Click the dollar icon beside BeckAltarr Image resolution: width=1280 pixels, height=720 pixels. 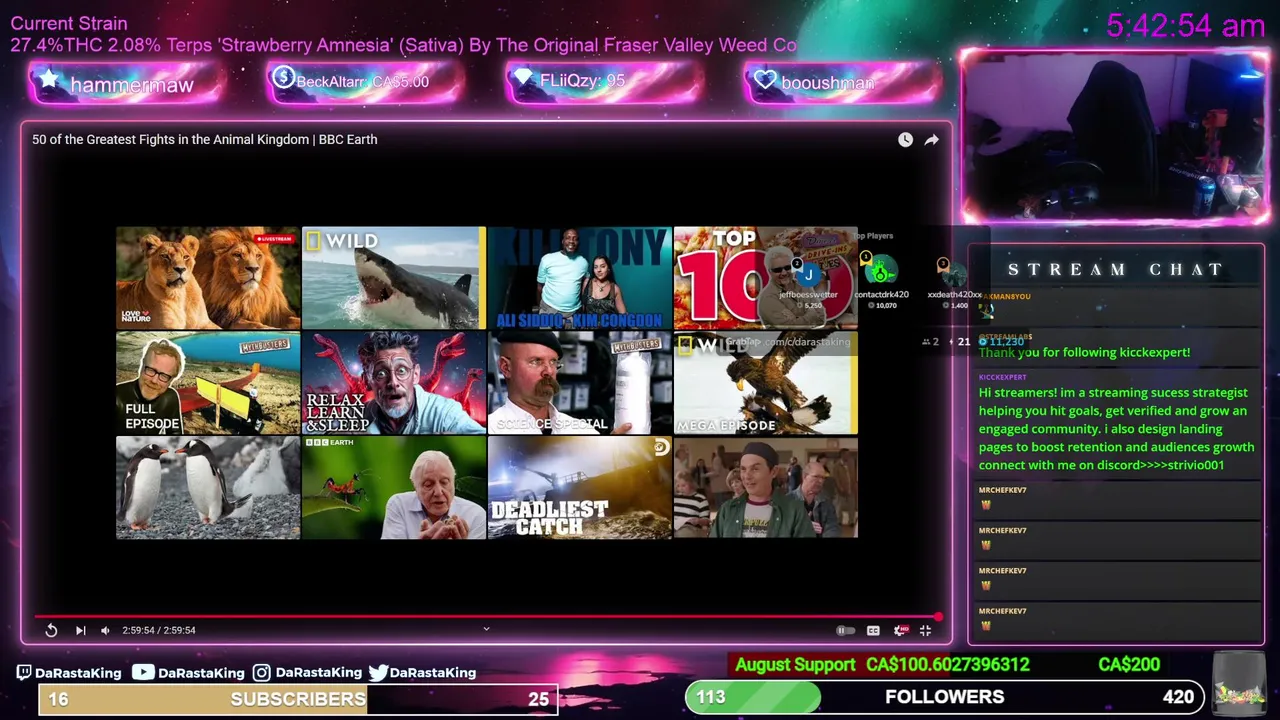pos(283,78)
